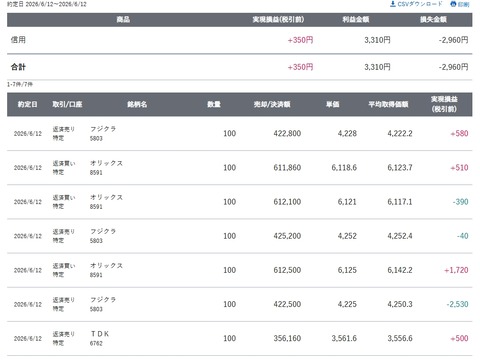This screenshot has width=480, height=361.
Task: Select the 損失金額 column header
Action: click(433, 20)
